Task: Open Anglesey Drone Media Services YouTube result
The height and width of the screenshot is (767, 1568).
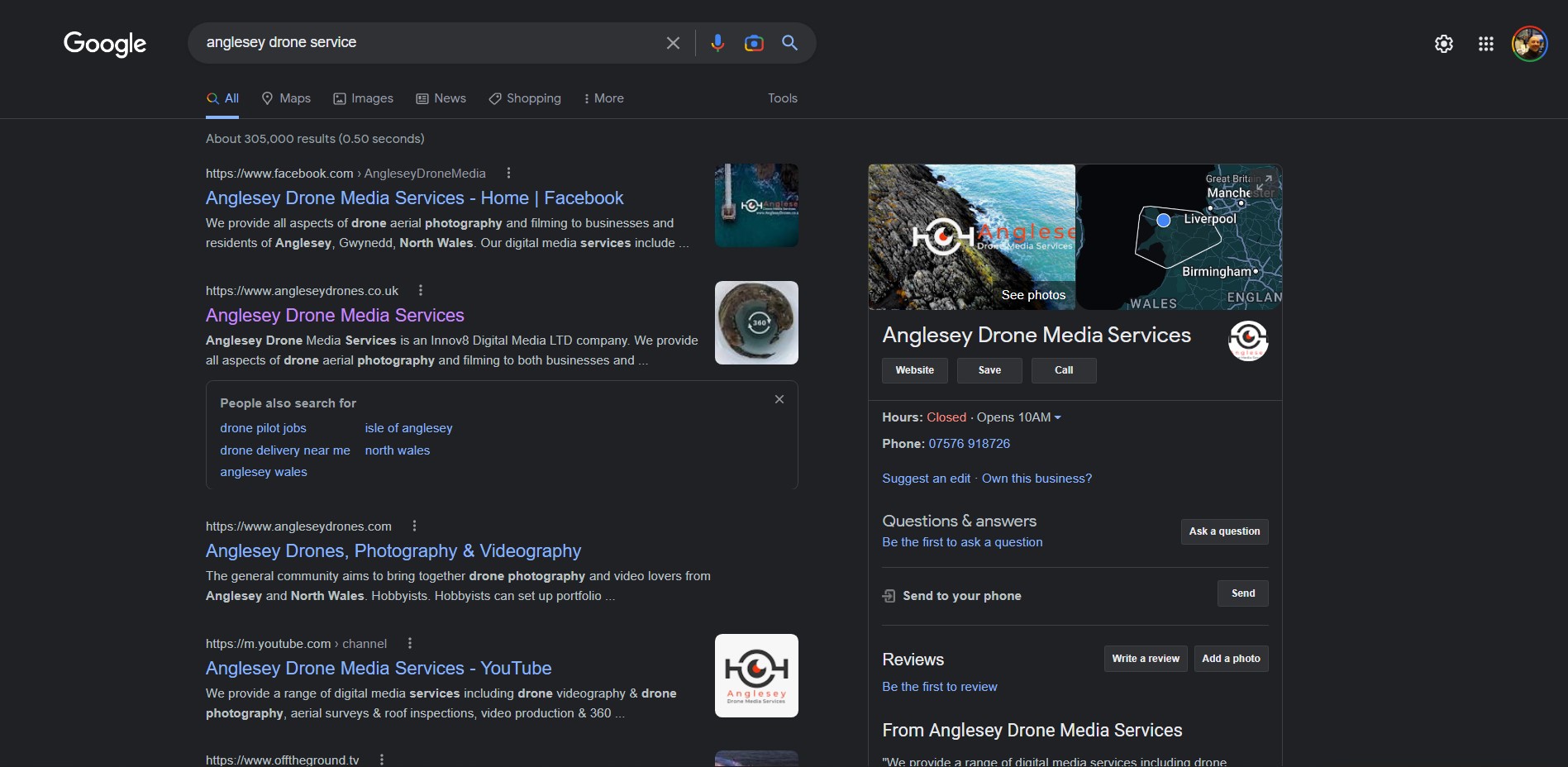Action: point(379,669)
